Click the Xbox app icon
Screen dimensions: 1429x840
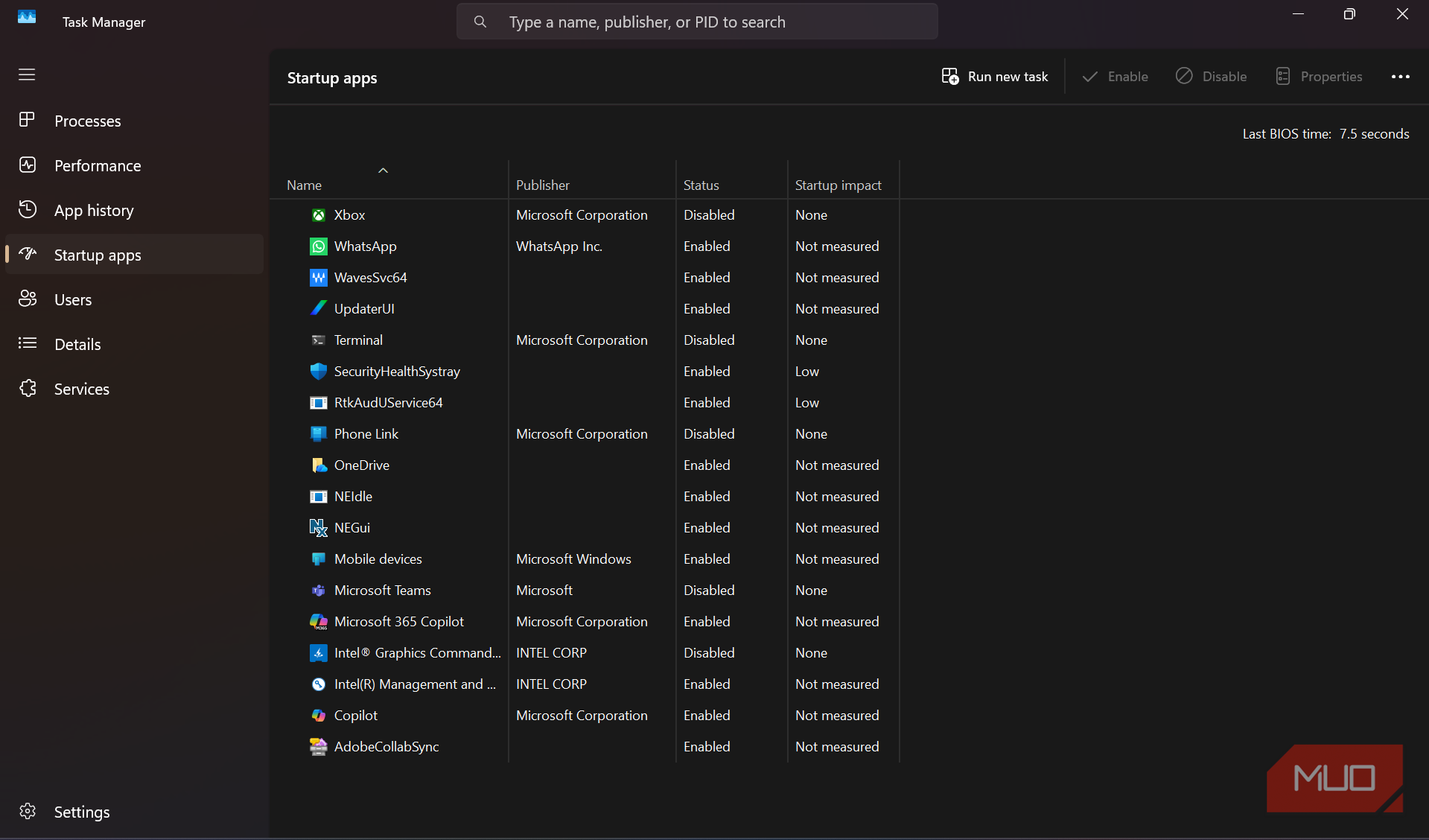(318, 215)
